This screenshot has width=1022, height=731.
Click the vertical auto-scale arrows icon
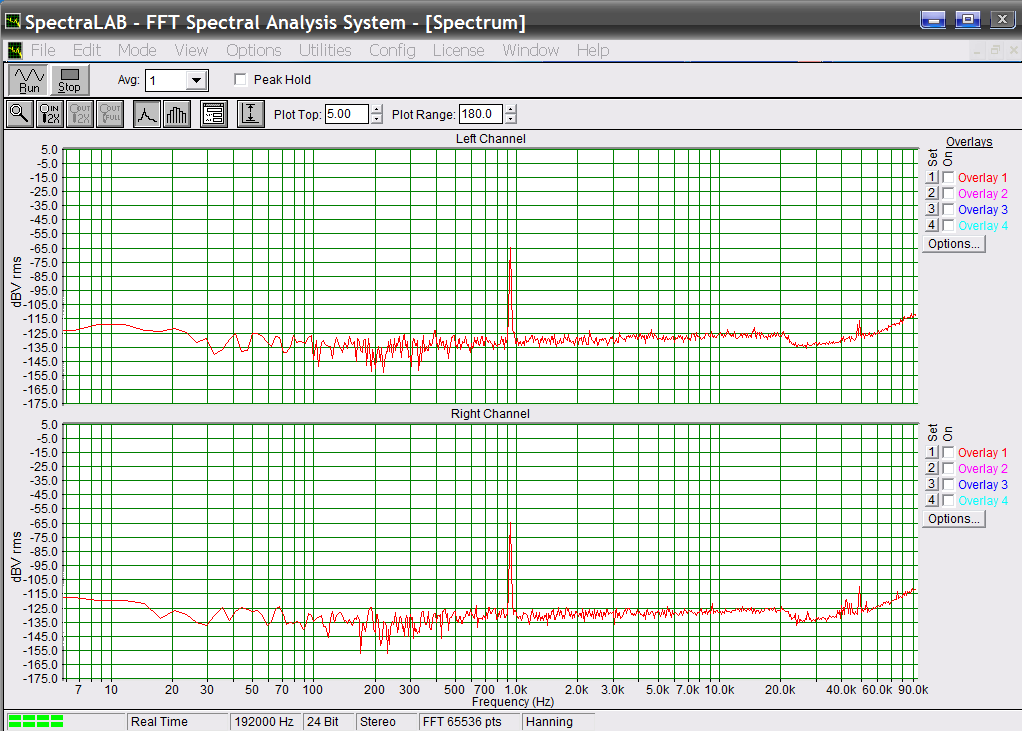tap(250, 114)
